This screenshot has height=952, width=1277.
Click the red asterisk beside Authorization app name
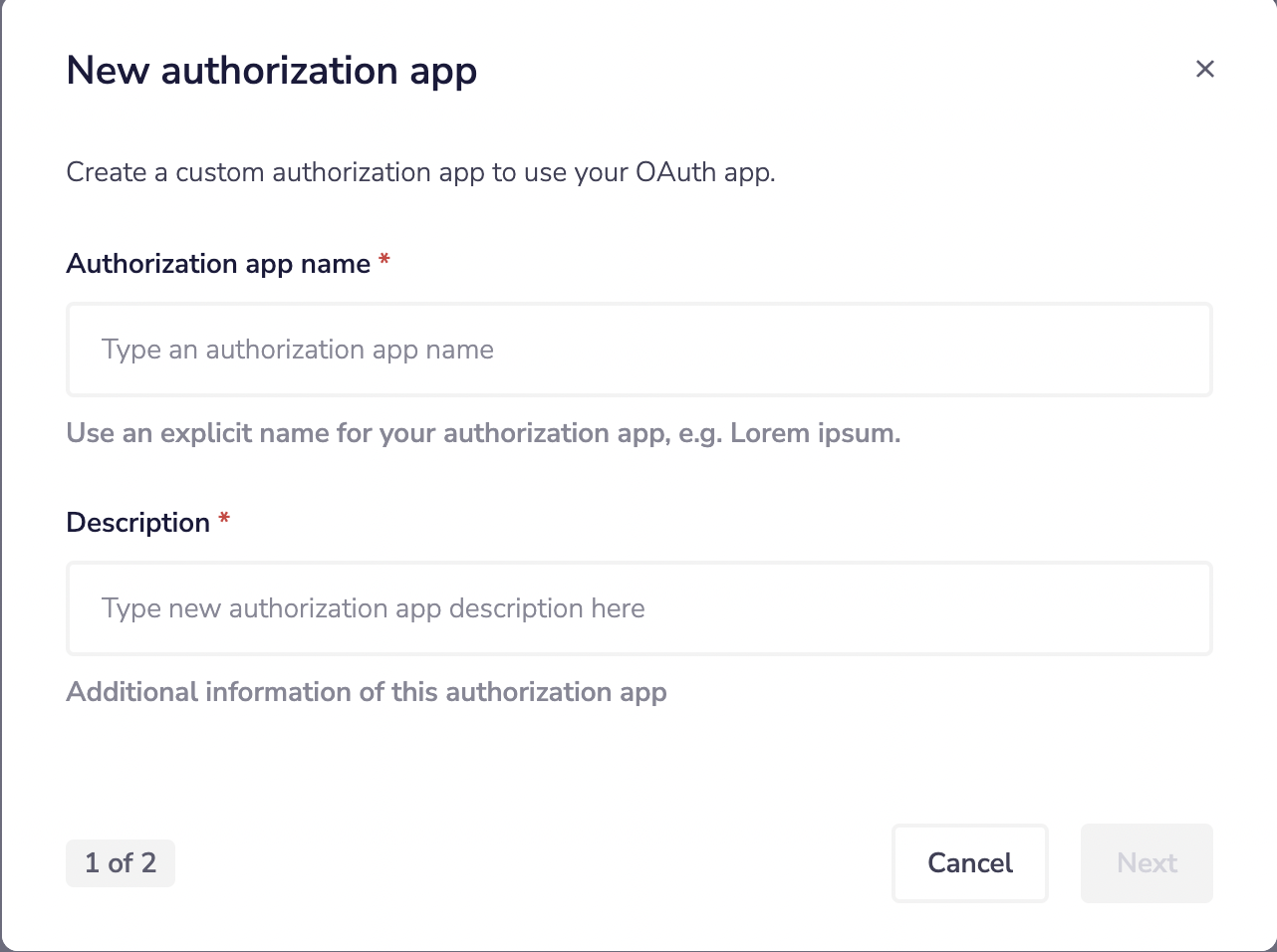[384, 262]
